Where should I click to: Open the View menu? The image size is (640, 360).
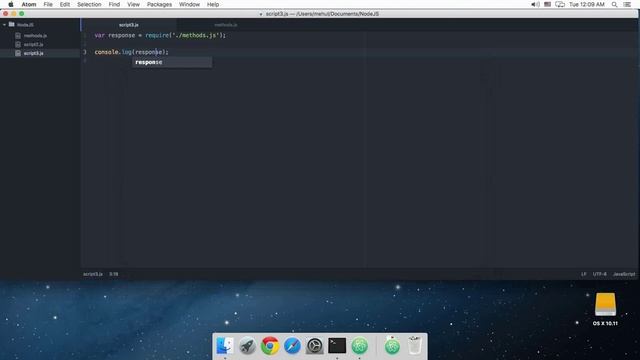coord(133,4)
